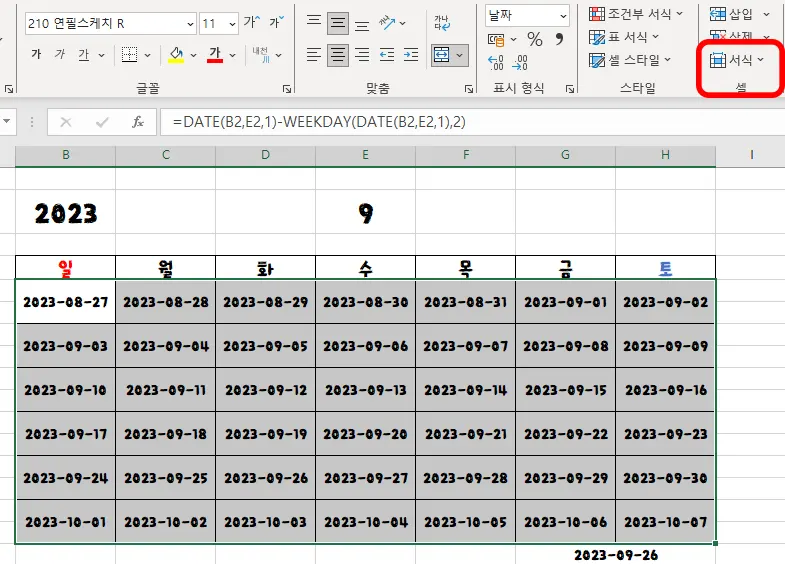Select cell 2023-09-20
Screen dimensions: 785x564
[x=365, y=434]
